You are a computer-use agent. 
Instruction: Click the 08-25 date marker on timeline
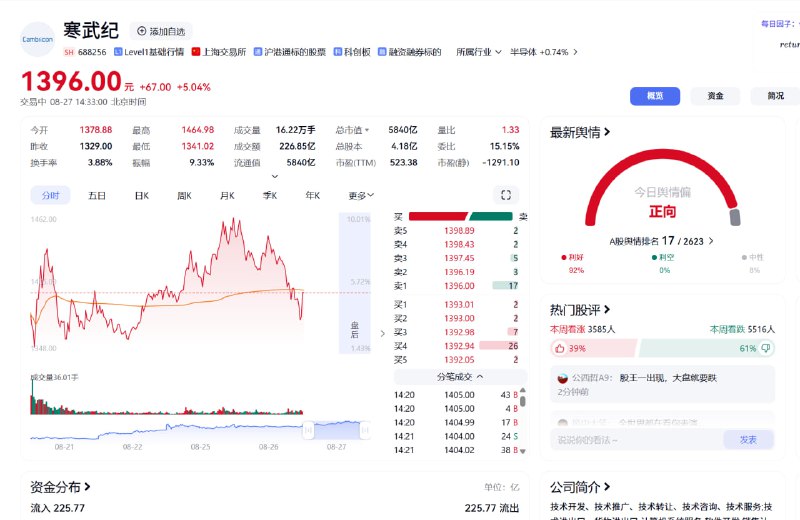point(200,447)
